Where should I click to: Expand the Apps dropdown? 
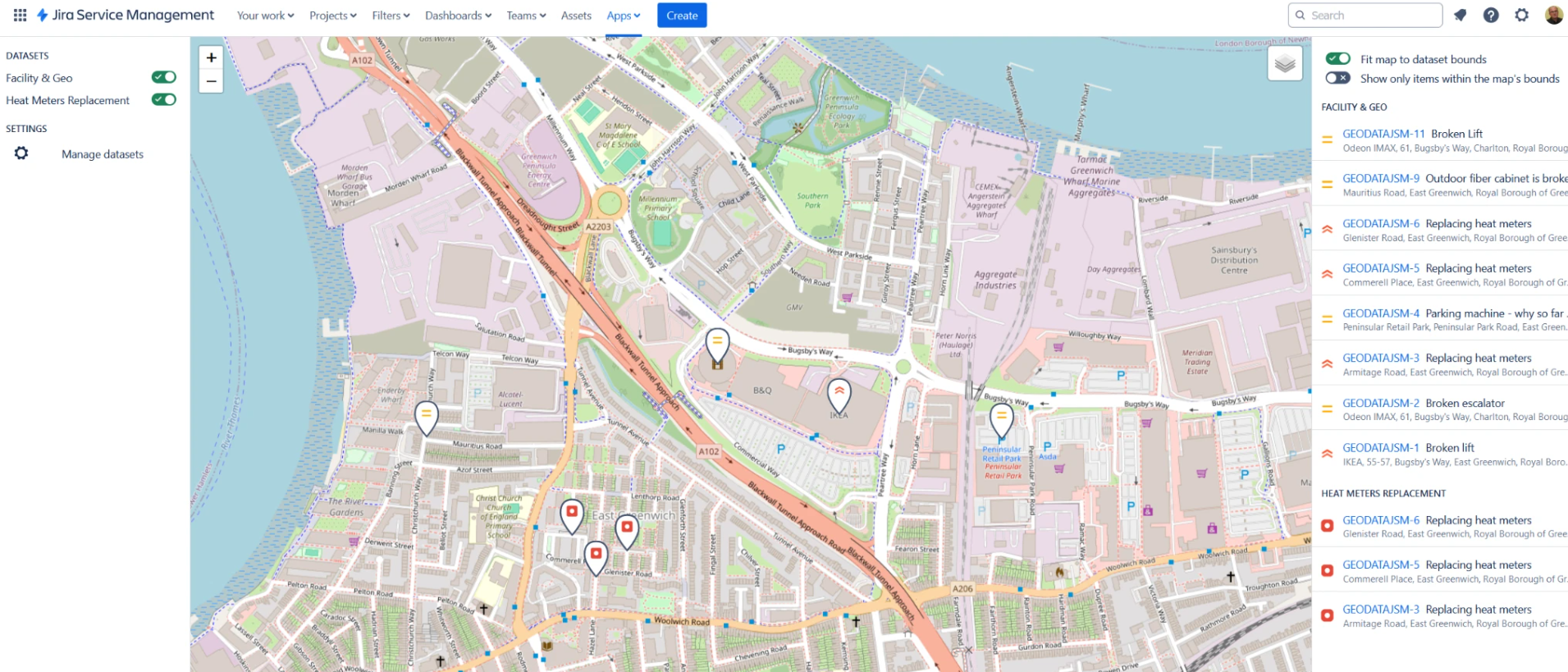[x=624, y=16]
